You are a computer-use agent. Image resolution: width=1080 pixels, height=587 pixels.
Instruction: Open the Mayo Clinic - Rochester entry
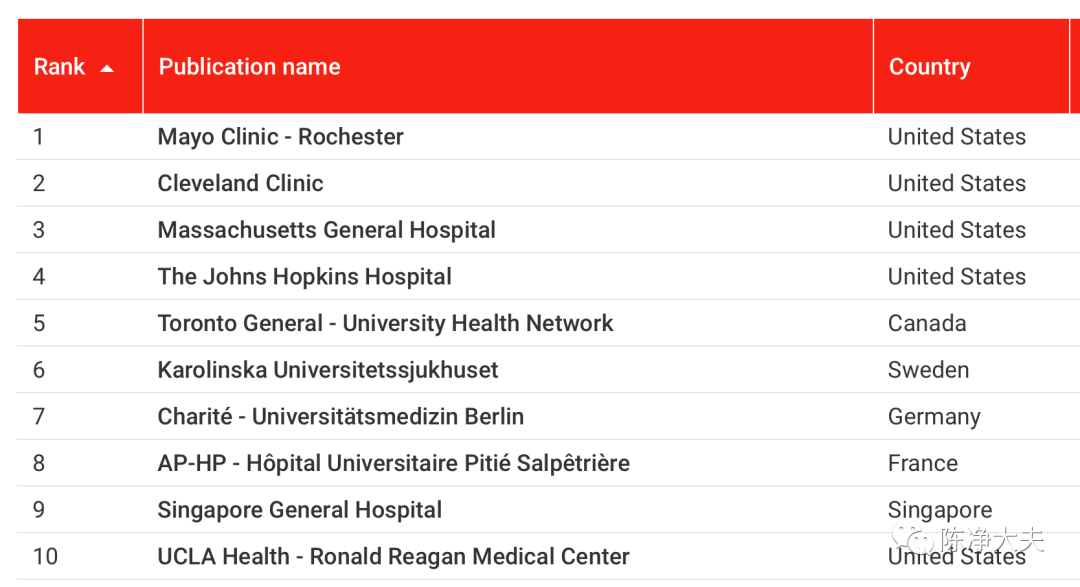pos(280,136)
